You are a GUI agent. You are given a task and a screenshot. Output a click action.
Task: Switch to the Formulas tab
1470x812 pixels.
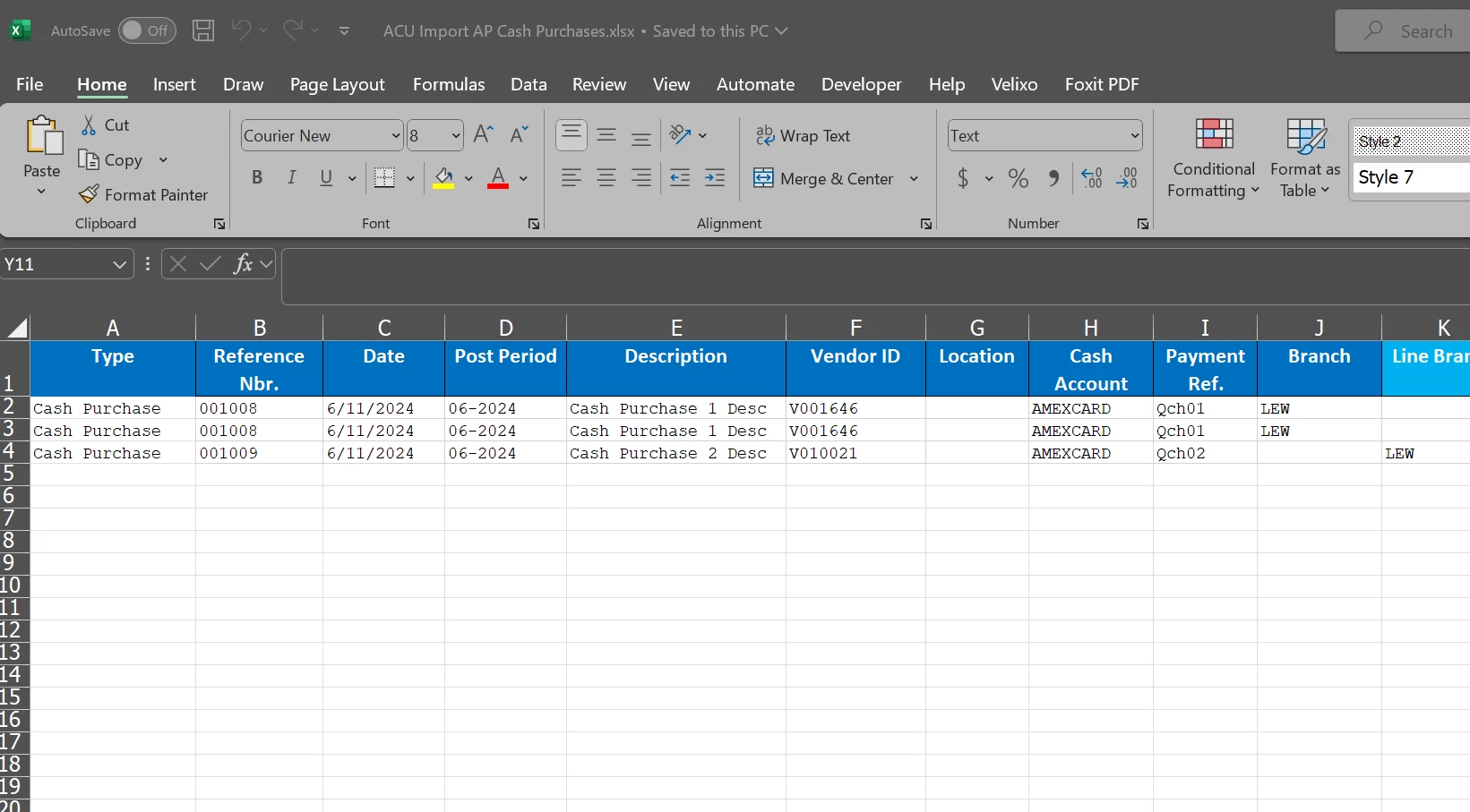(x=449, y=84)
